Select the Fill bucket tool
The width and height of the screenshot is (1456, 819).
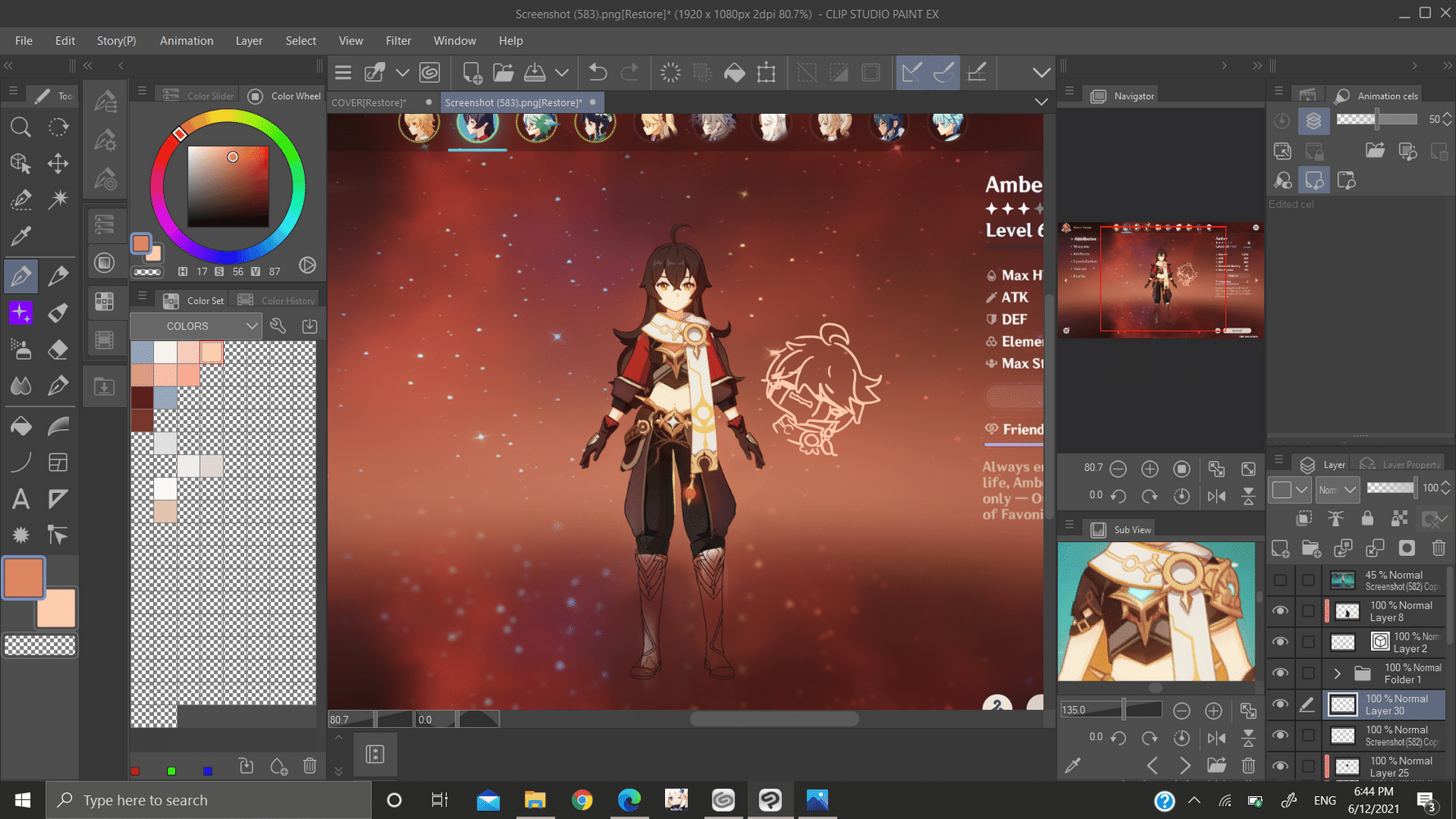tap(21, 425)
